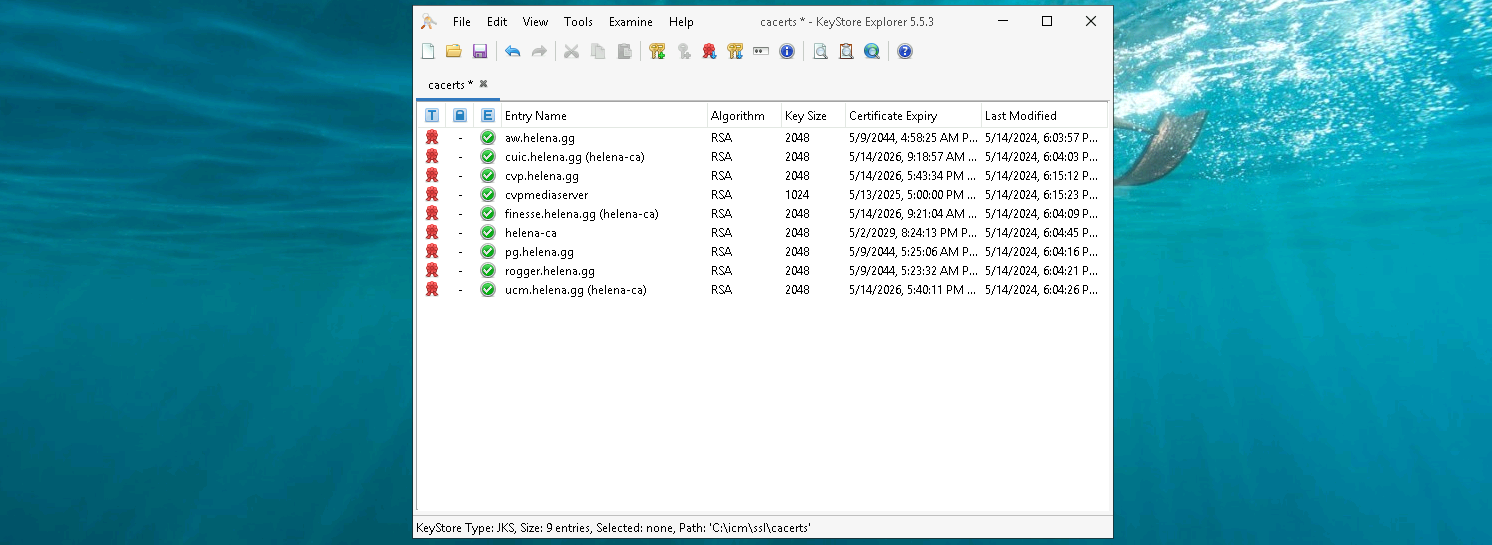This screenshot has height=545, width=1492.
Task: Save the keystore with the floppy icon
Action: [480, 51]
